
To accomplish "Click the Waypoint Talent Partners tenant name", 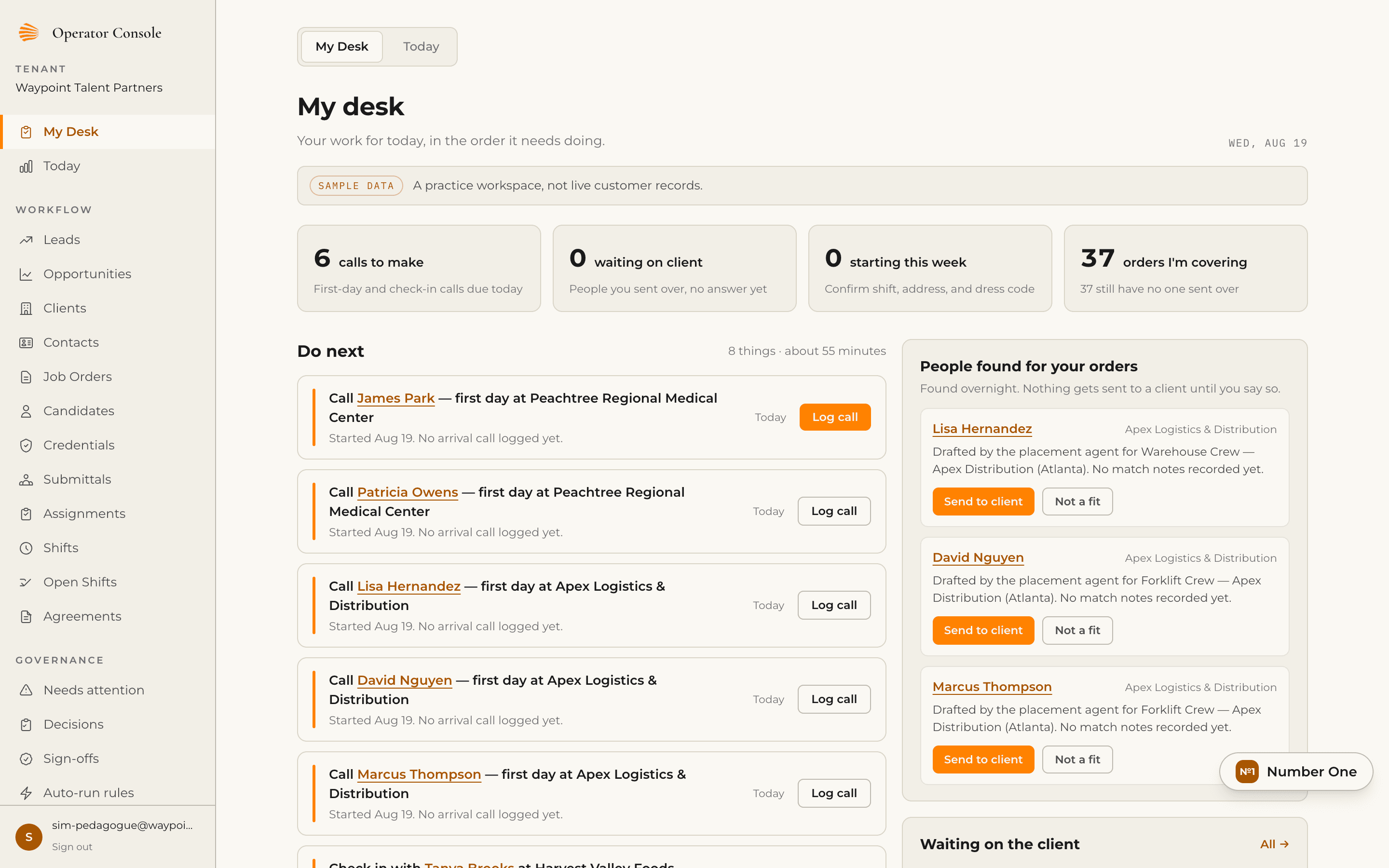I will [x=89, y=88].
